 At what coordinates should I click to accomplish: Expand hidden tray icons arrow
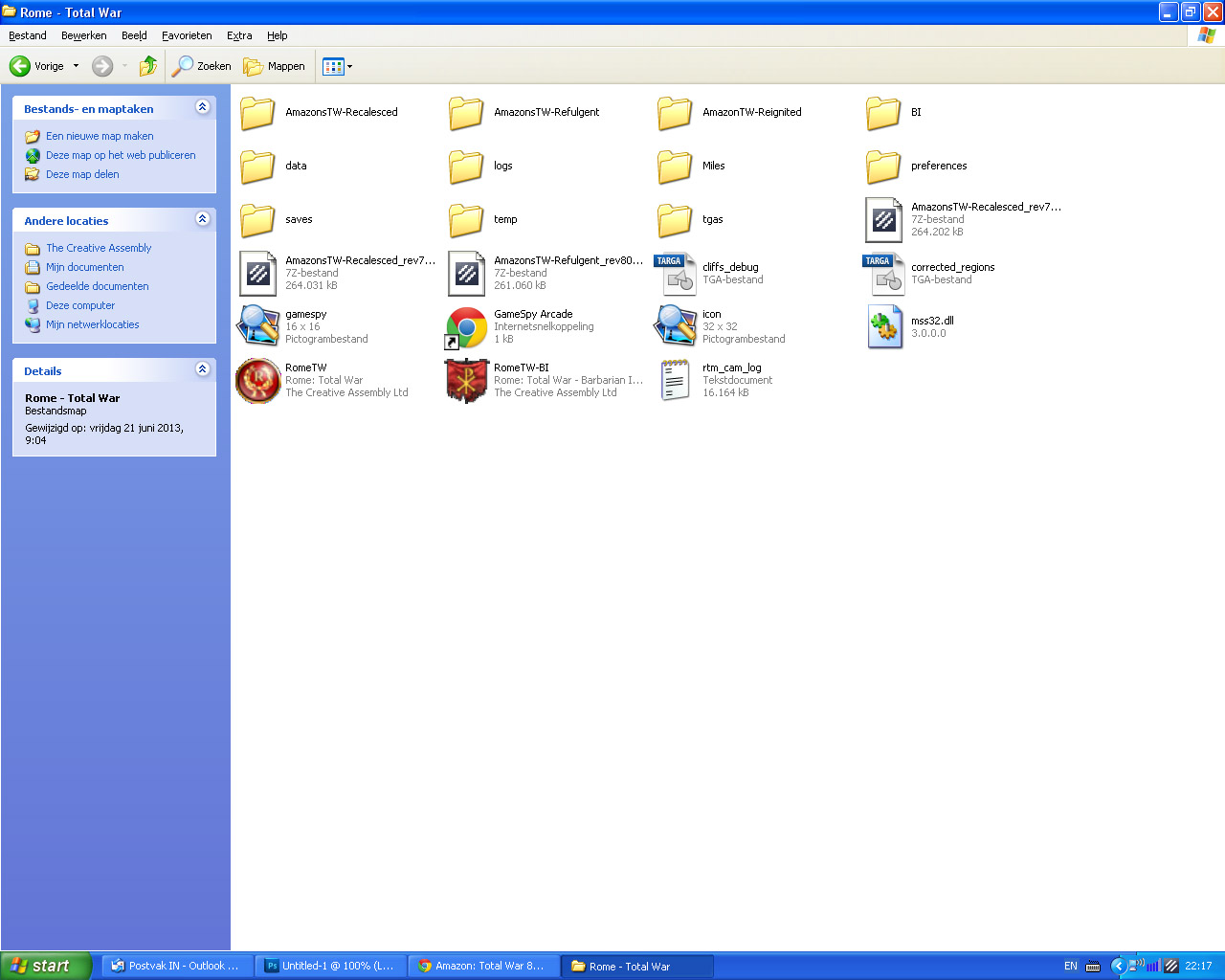pyautogui.click(x=1118, y=967)
